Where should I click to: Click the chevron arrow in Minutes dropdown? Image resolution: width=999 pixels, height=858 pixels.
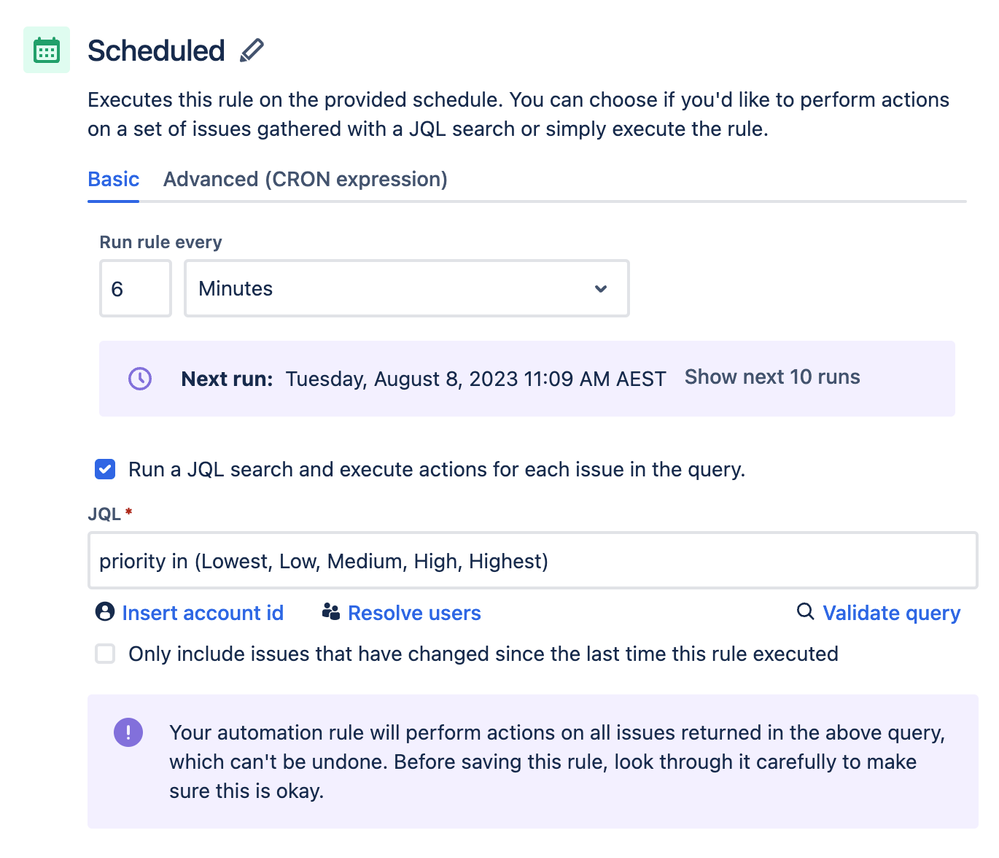click(600, 289)
